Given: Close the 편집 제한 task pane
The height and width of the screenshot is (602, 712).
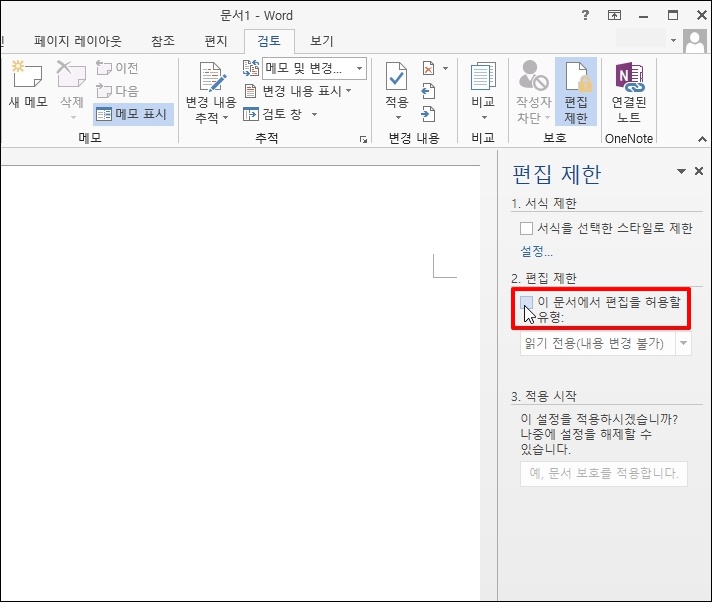Looking at the screenshot, I should point(699,171).
